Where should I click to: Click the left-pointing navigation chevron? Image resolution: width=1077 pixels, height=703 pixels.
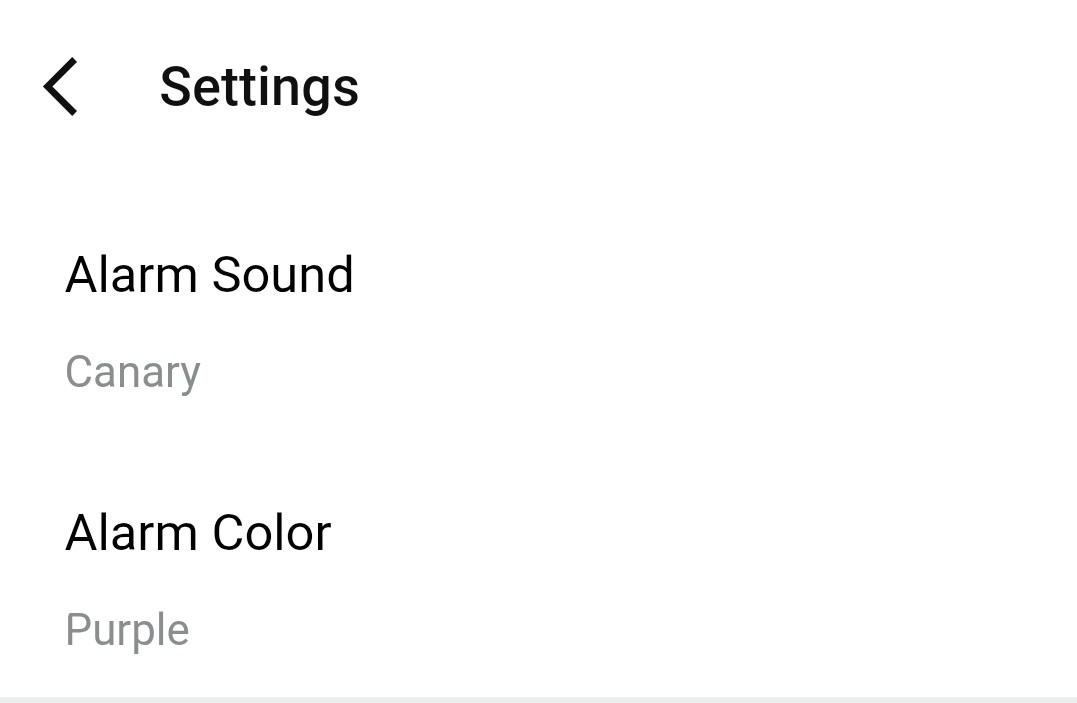point(60,87)
